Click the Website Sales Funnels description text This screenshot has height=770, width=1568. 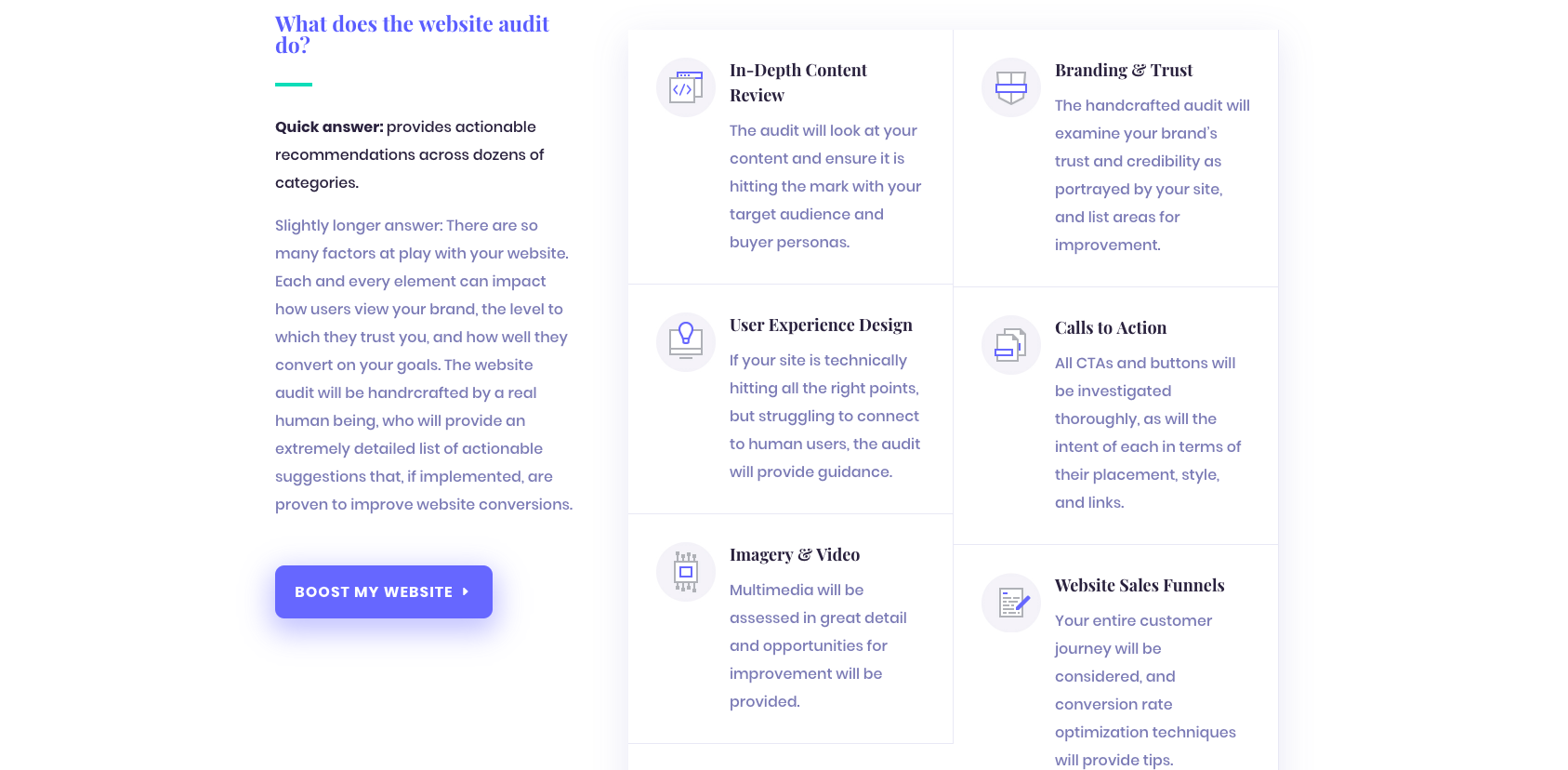pos(1145,690)
